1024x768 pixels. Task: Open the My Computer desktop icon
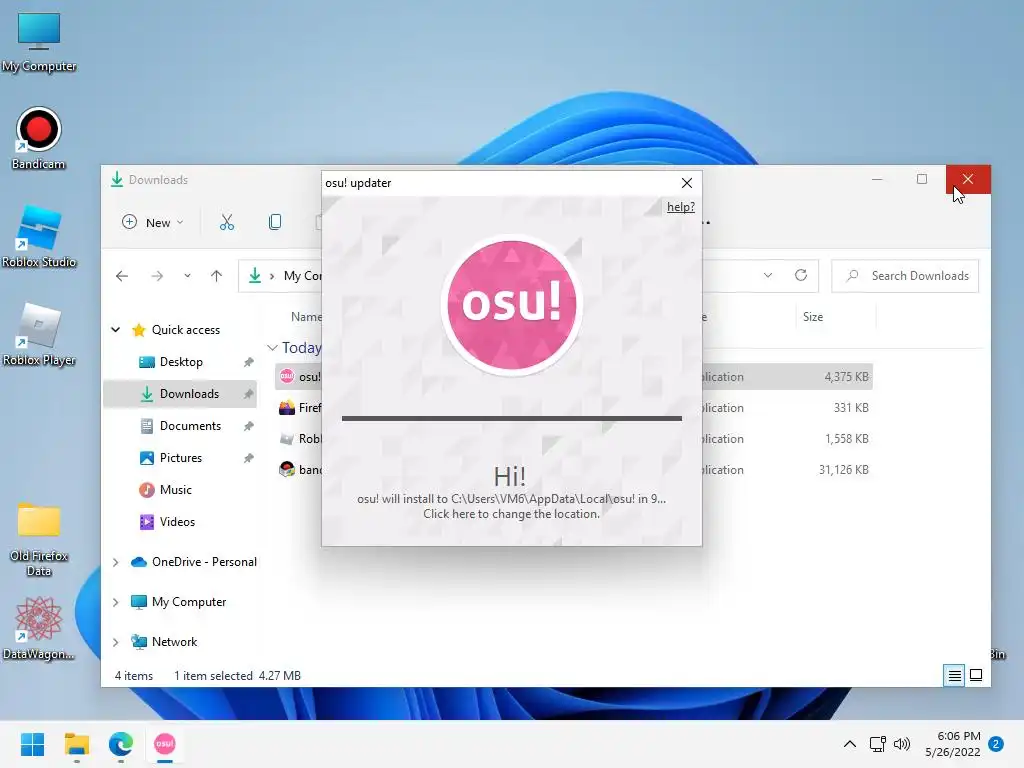click(x=39, y=42)
